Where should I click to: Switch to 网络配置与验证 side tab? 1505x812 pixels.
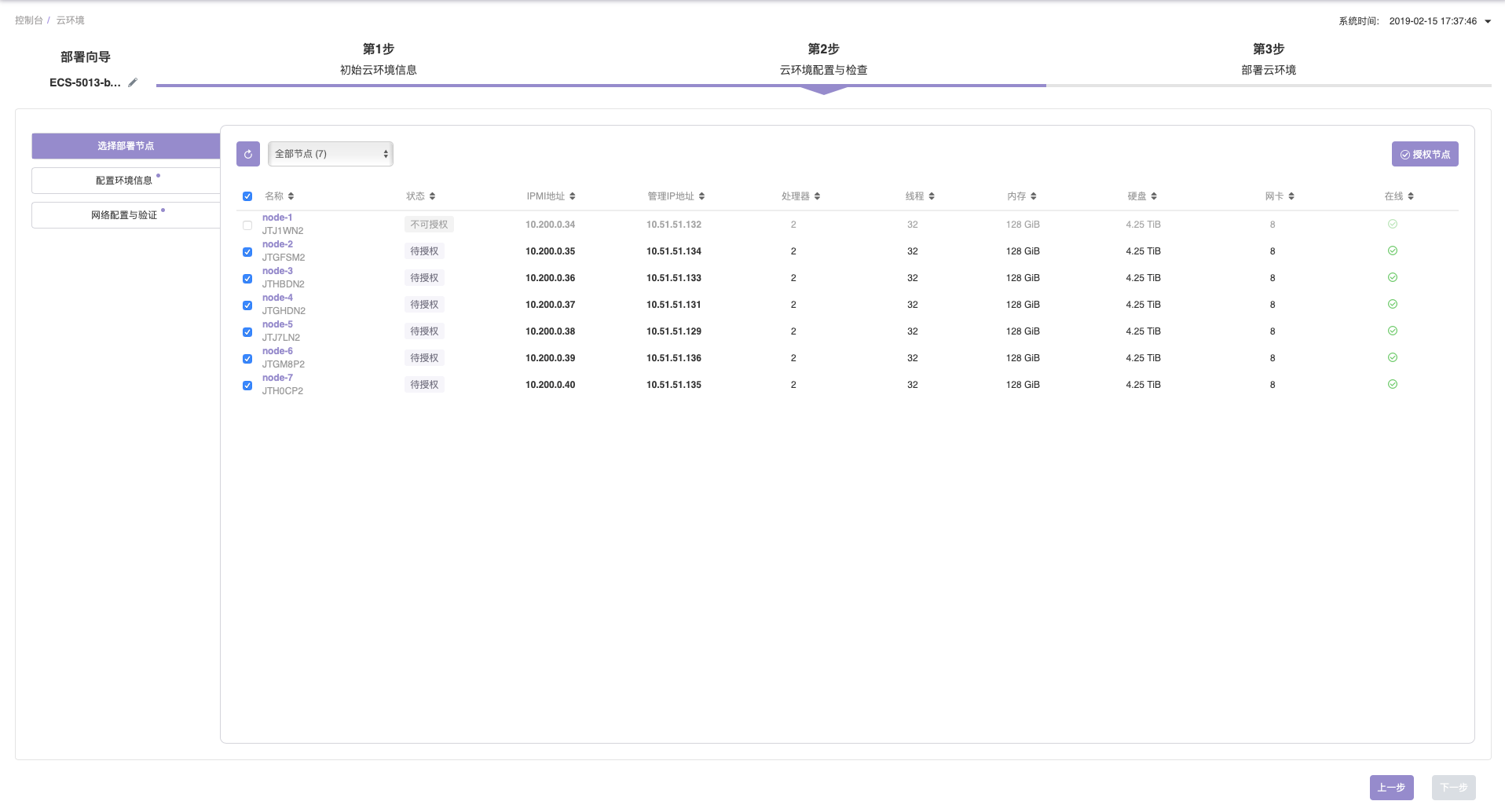125,215
